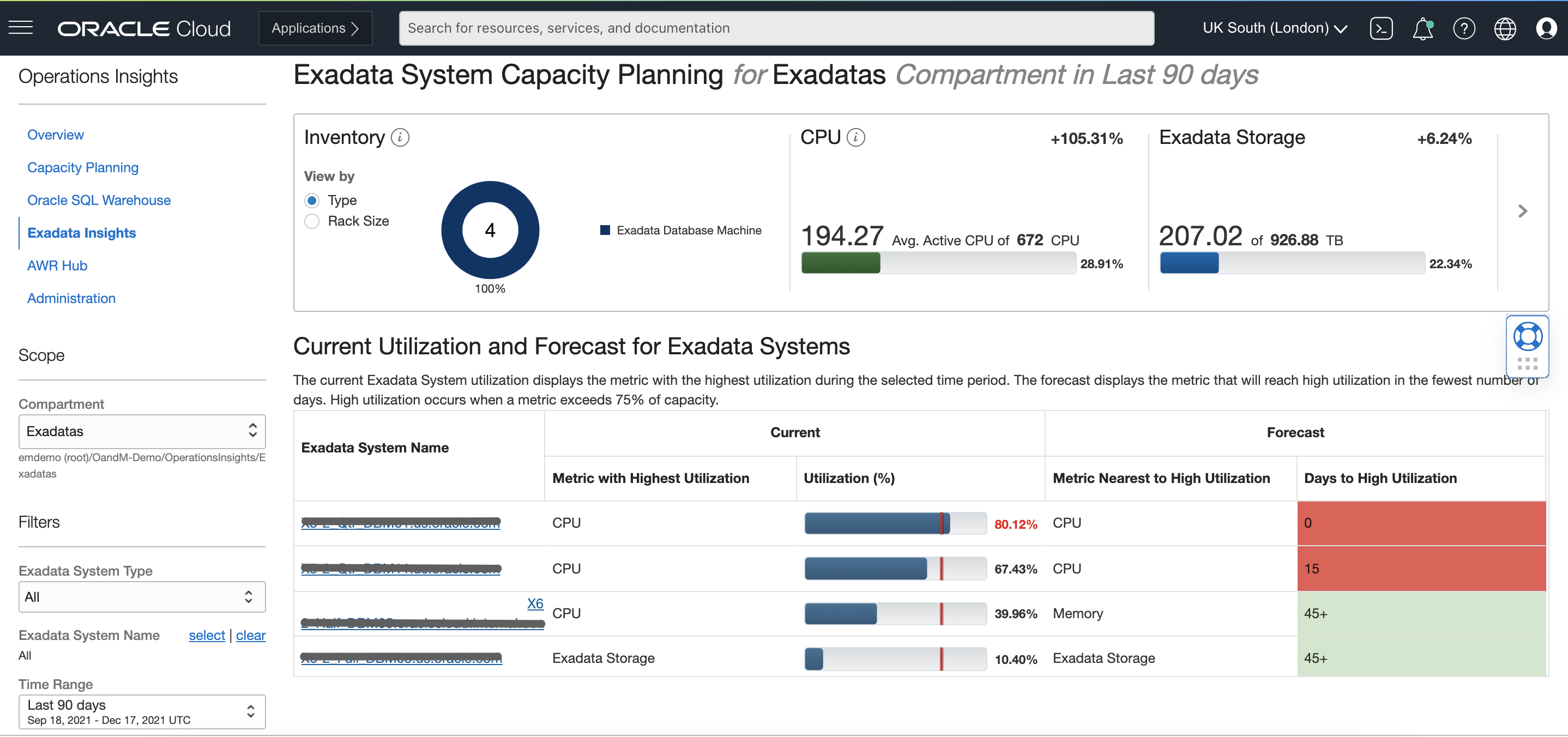The image size is (1568, 737).
Task: Open the notifications bell
Action: (x=1422, y=28)
